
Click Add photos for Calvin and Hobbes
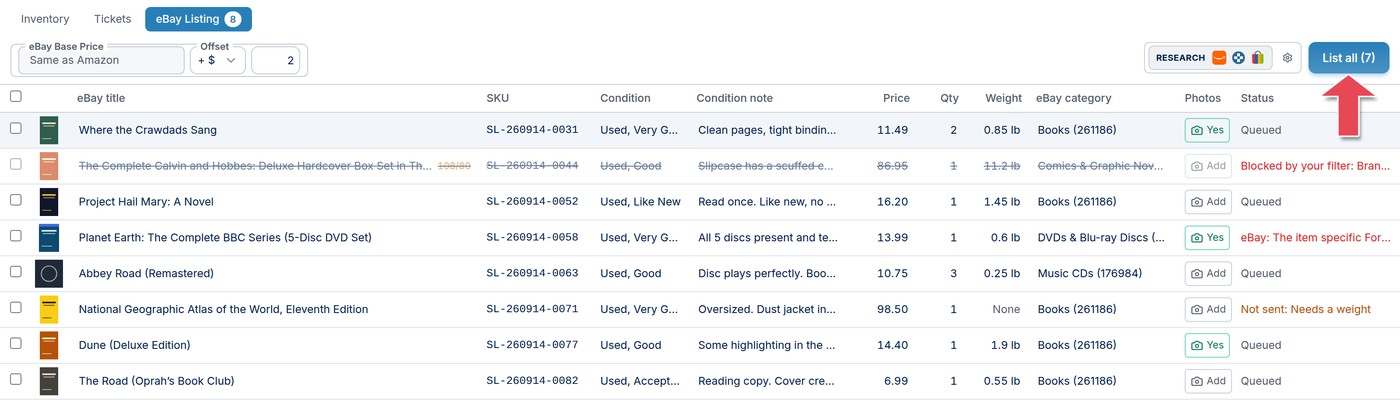1208,166
